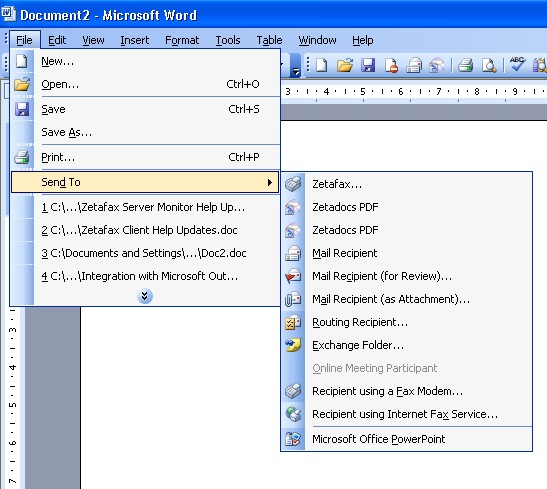Open the Insert menu
547x489 pixels.
click(135, 40)
